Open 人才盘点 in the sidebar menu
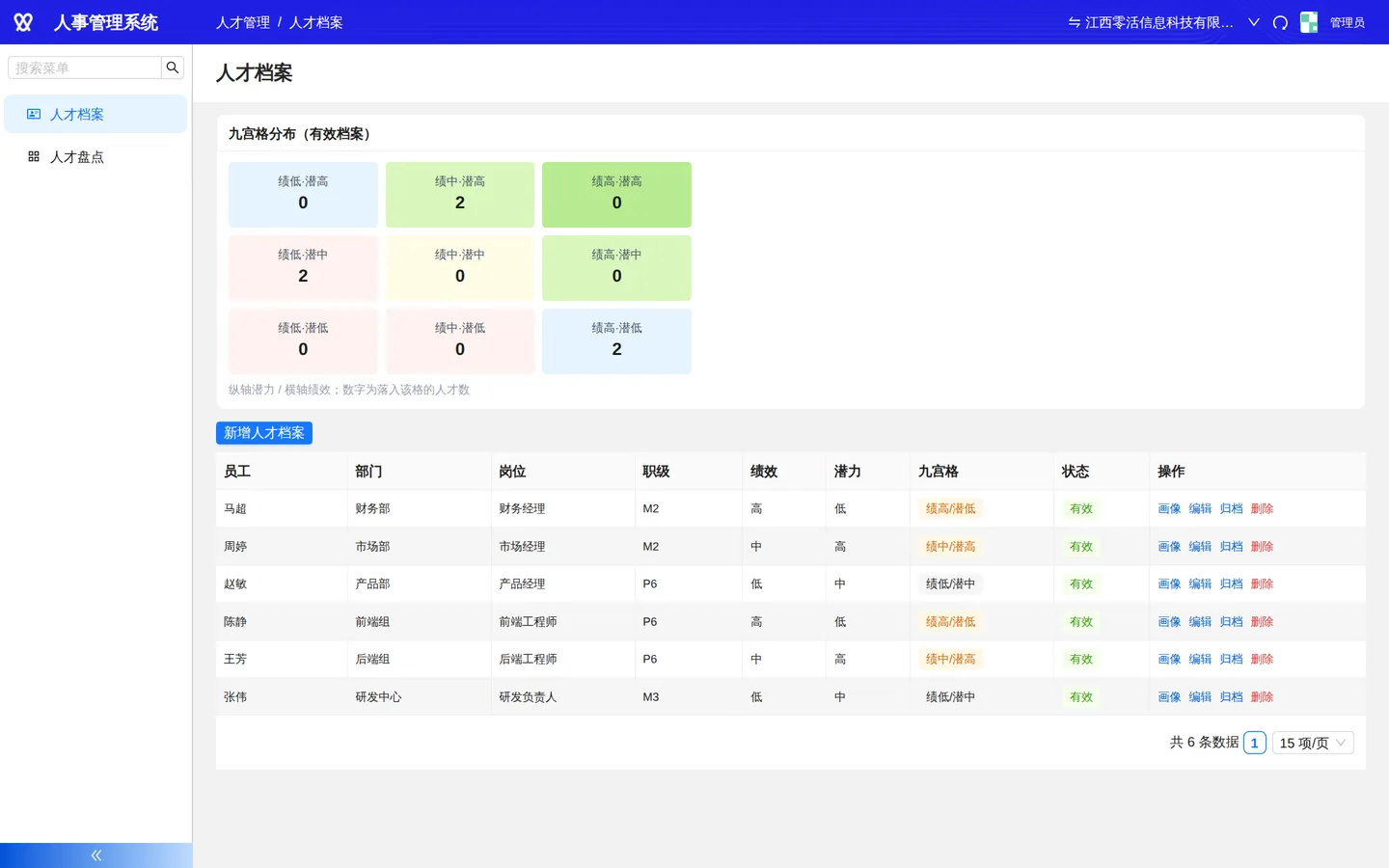 95,156
